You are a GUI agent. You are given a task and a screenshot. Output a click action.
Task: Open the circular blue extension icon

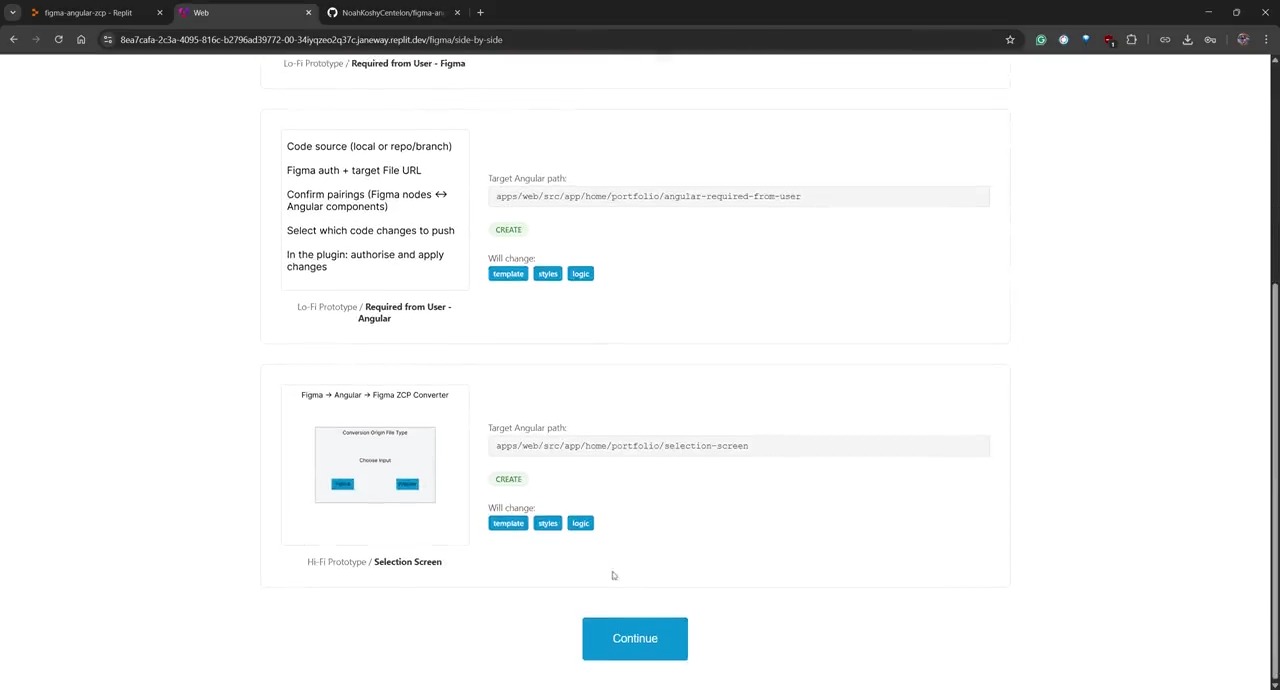pyautogui.click(x=1063, y=40)
